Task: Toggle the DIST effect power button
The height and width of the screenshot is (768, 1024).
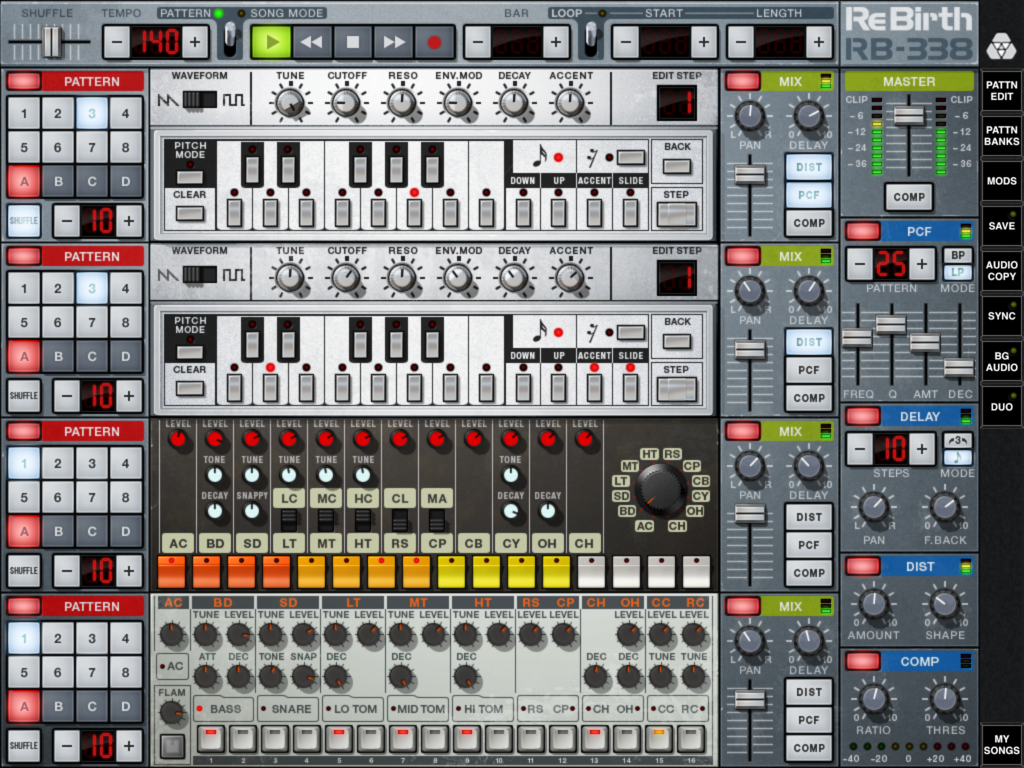Action: pos(862,566)
